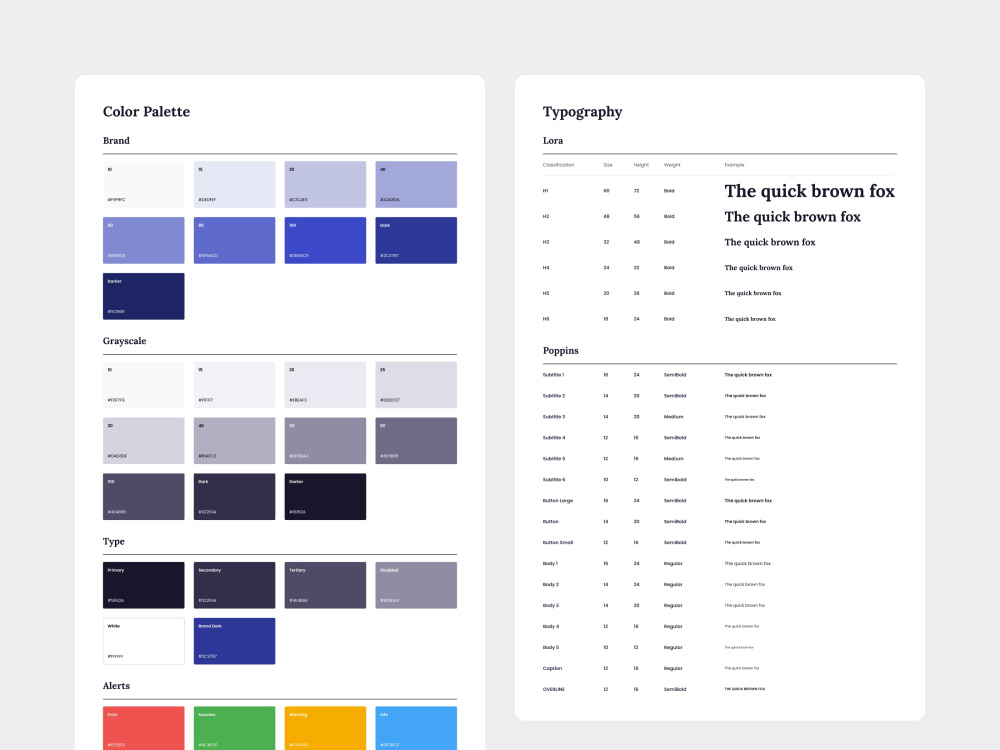Viewport: 1000px width, 750px height.
Task: Click the Caption row label
Action: pyautogui.click(x=552, y=668)
